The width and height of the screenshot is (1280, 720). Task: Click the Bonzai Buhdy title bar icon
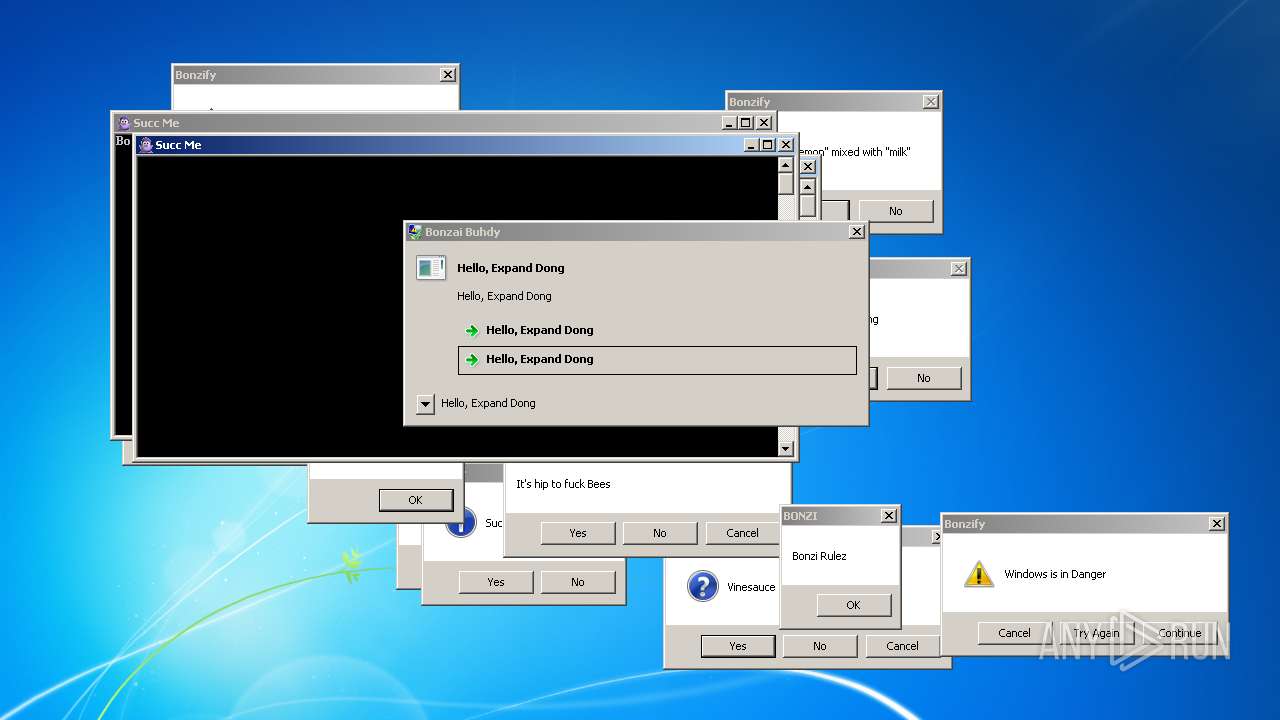coord(414,232)
